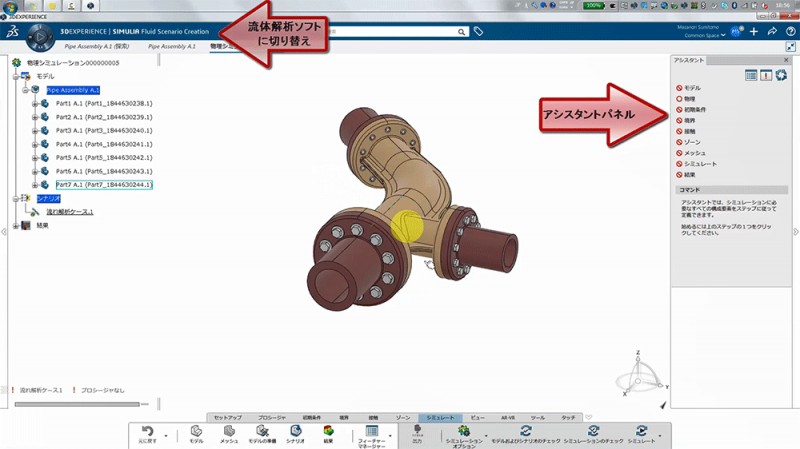Click the メッシュ step in Assistant panel
The width and height of the screenshot is (800, 449).
coord(691,153)
